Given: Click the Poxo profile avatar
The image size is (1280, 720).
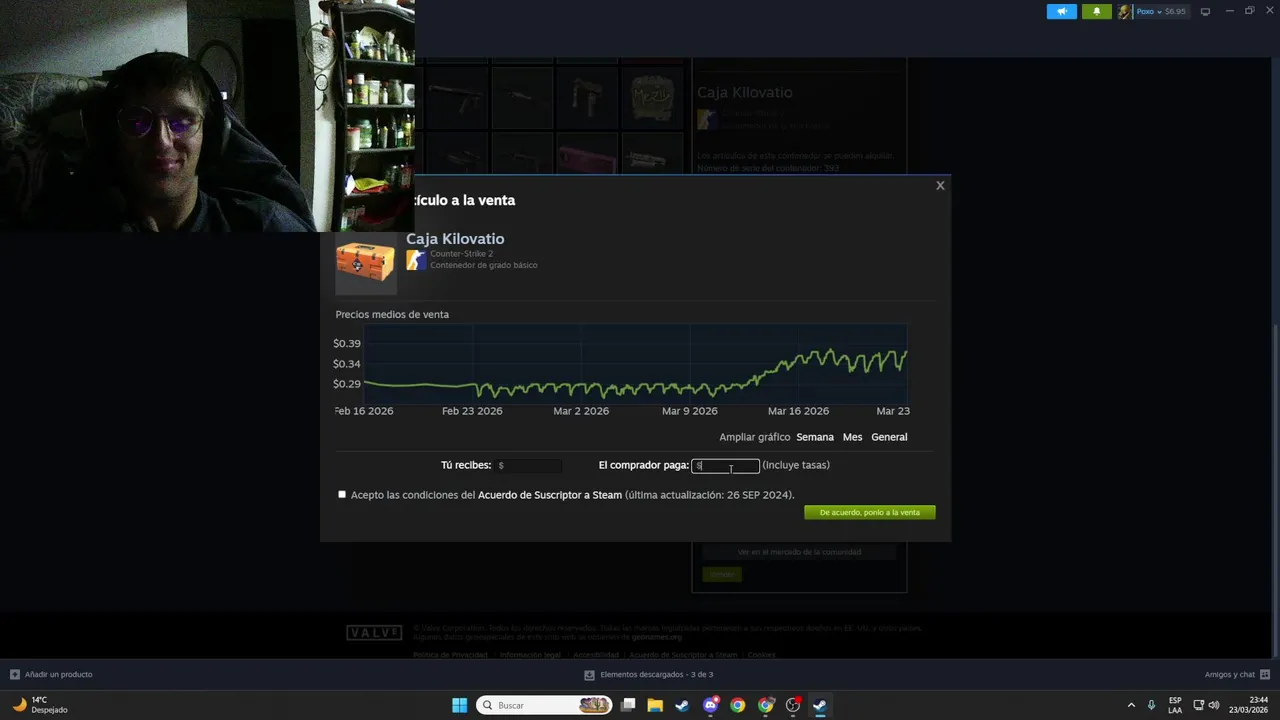Looking at the screenshot, I should [1125, 11].
